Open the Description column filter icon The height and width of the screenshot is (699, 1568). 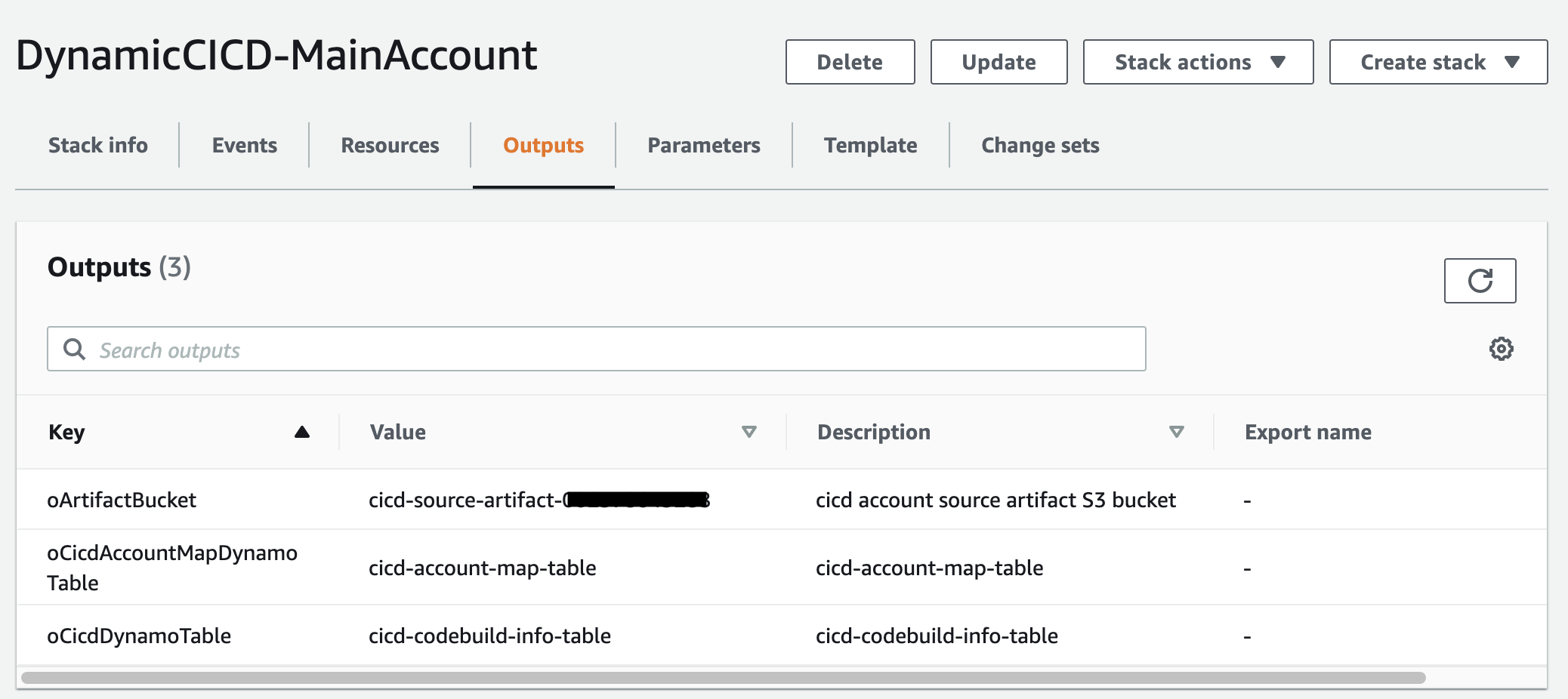[1175, 431]
